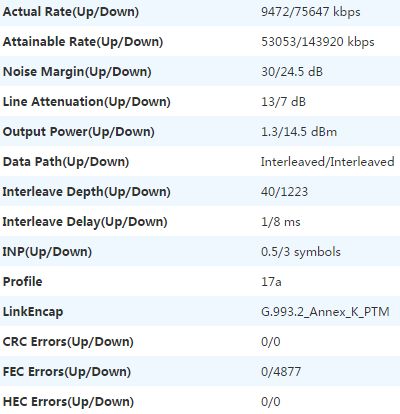Select the 53053/143920 kbps value

tap(318, 42)
